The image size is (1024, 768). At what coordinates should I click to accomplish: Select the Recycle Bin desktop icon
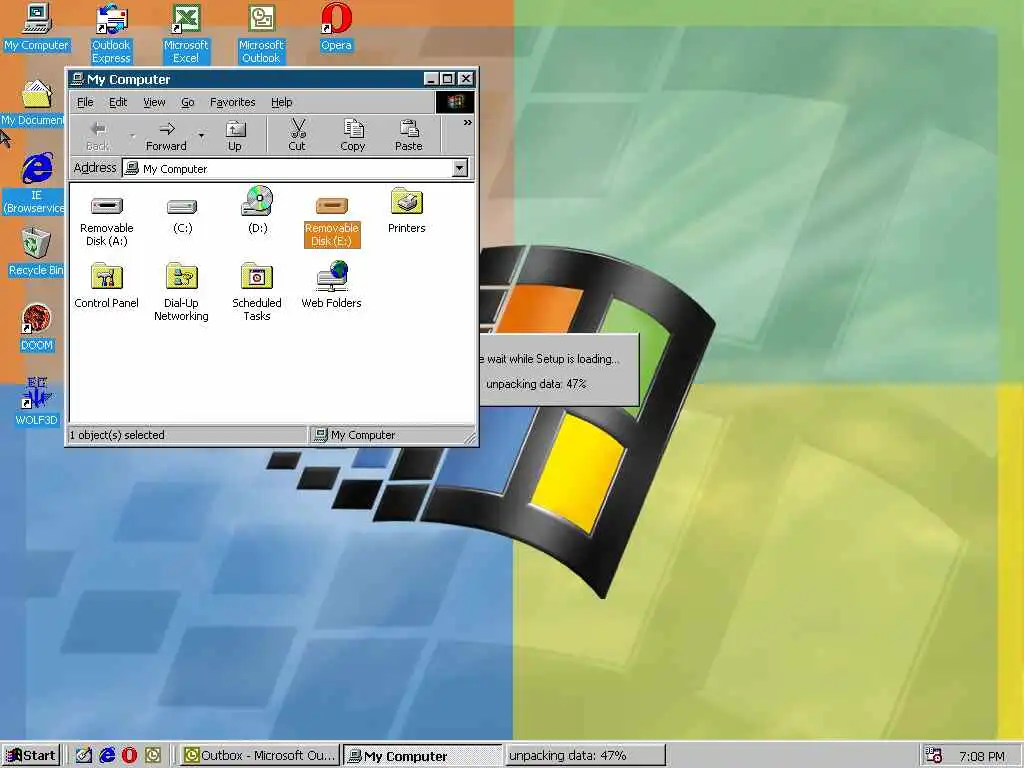click(x=36, y=253)
